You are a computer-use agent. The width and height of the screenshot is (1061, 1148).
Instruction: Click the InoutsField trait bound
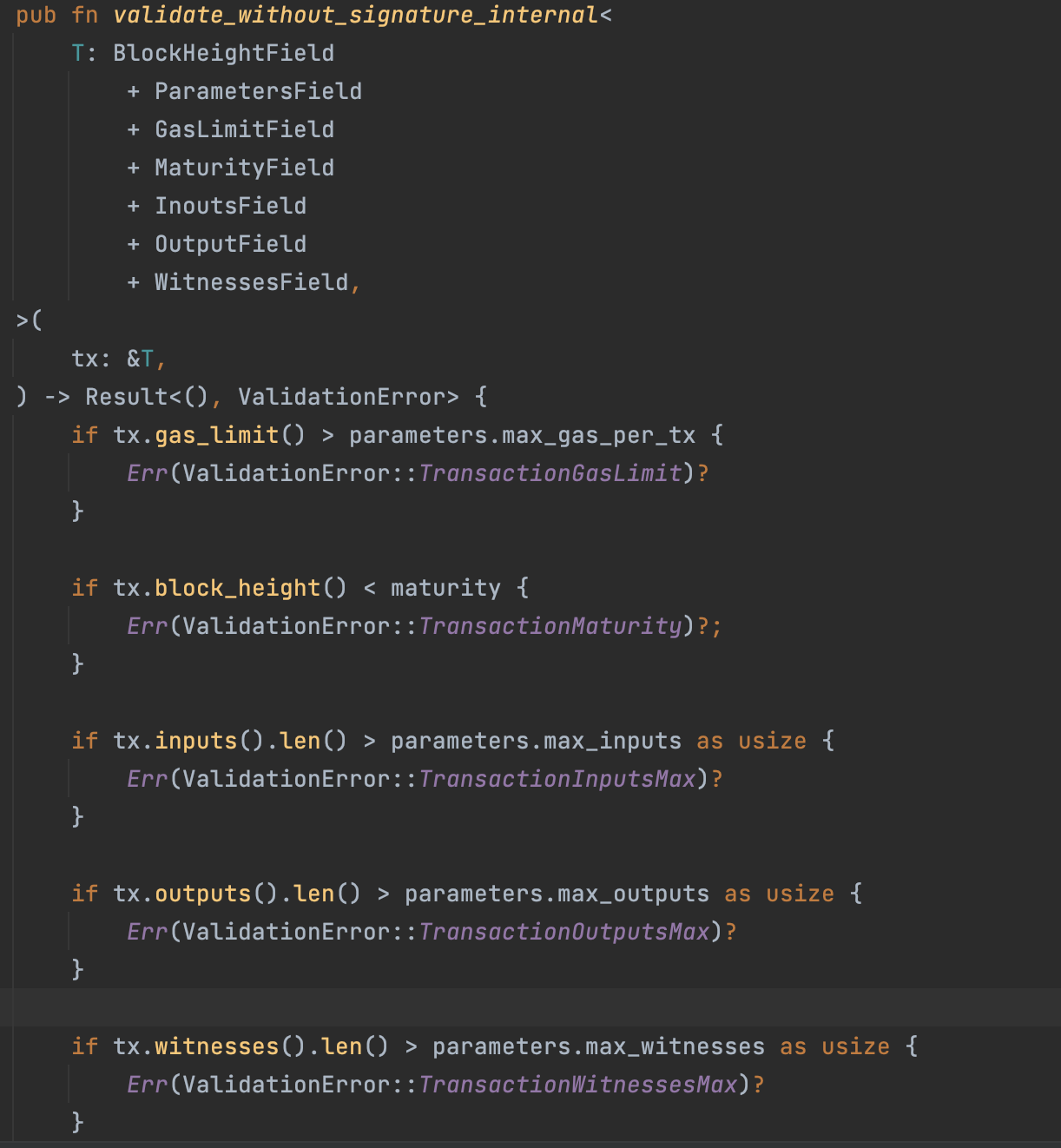pyautogui.click(x=230, y=206)
